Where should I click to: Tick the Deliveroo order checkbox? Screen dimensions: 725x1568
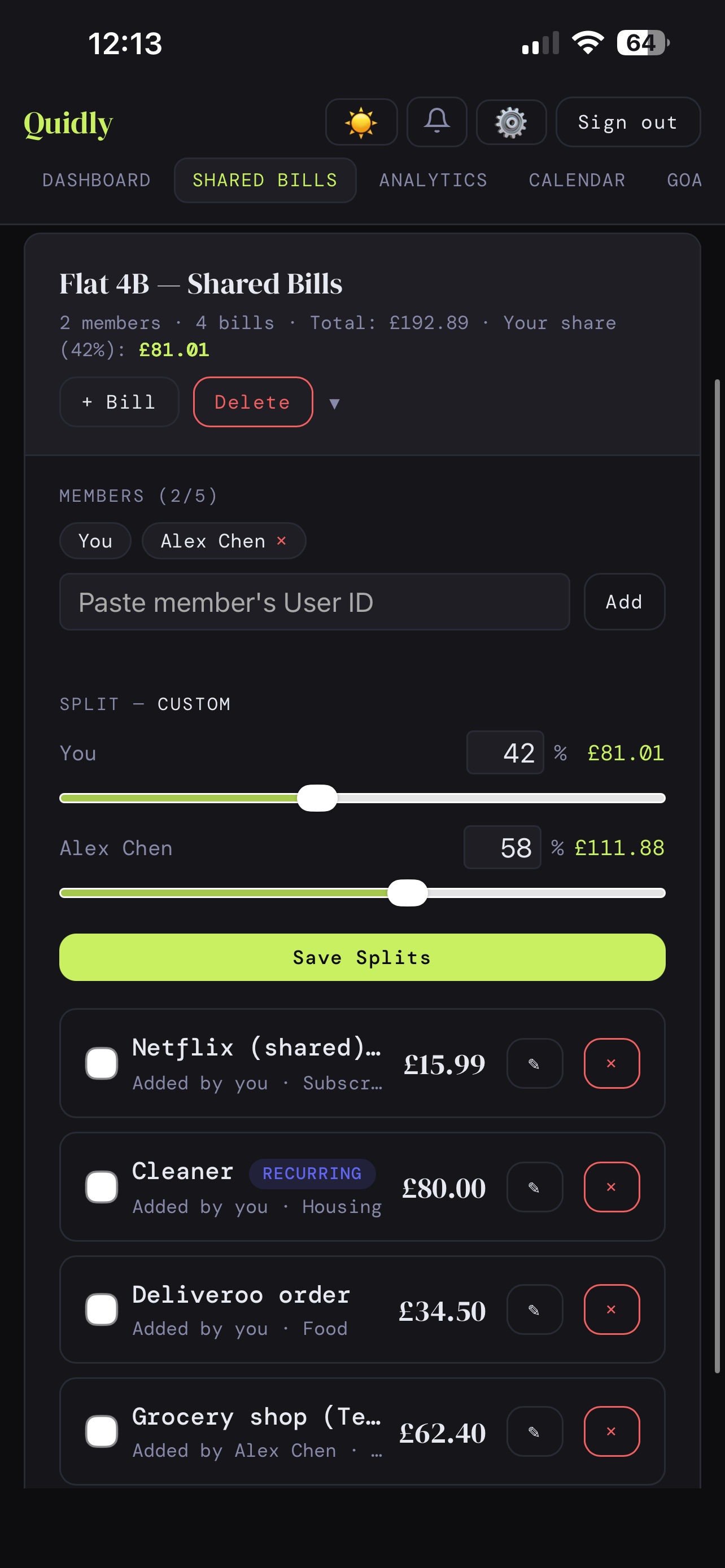point(102,1311)
